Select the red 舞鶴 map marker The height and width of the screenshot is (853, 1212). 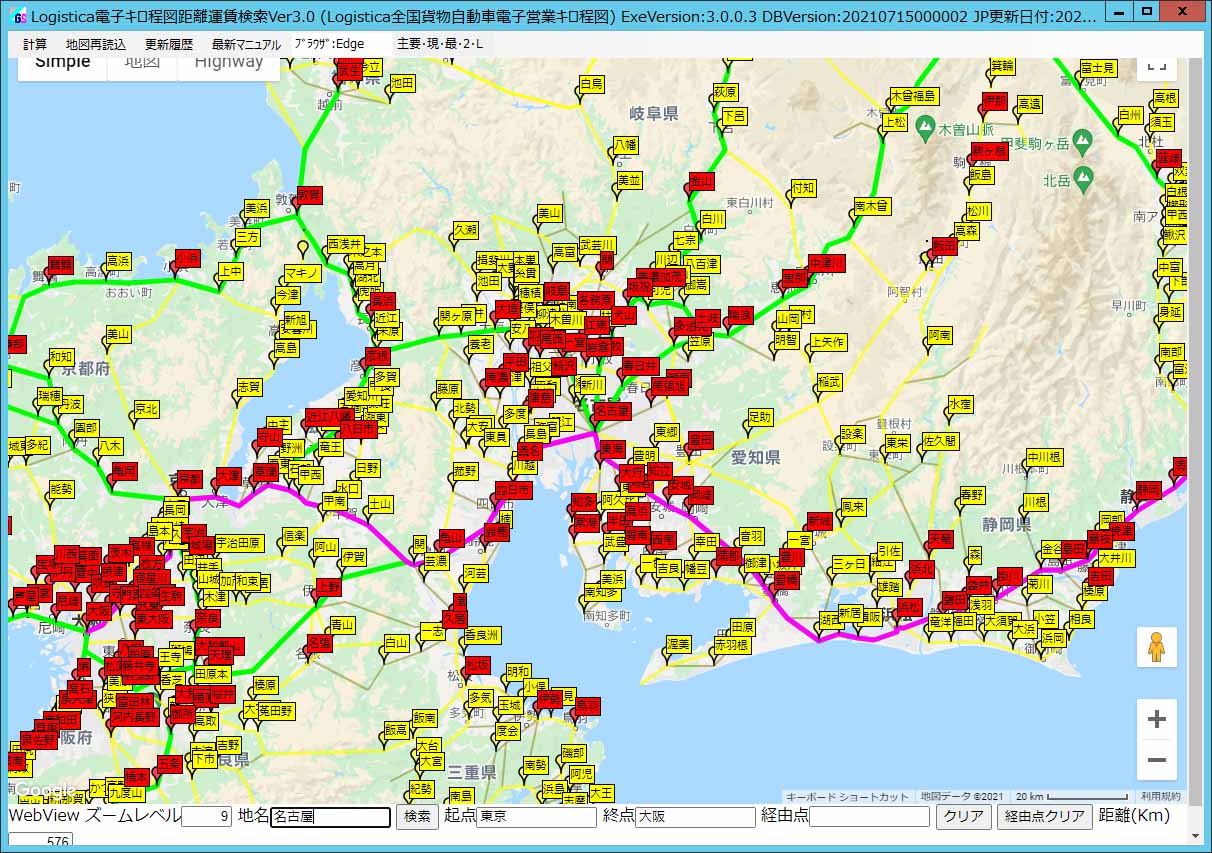click(60, 265)
